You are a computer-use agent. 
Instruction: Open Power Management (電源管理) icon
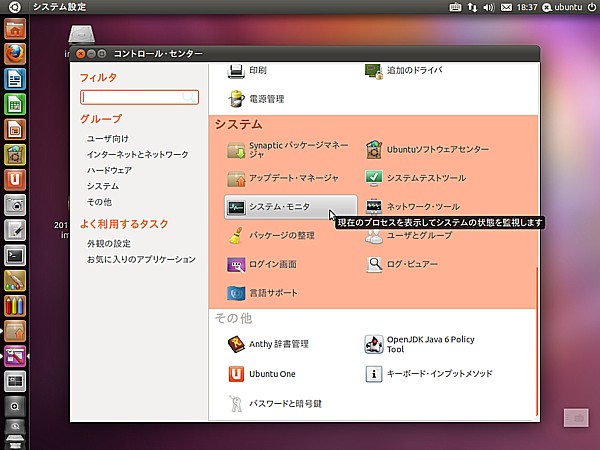[236, 99]
